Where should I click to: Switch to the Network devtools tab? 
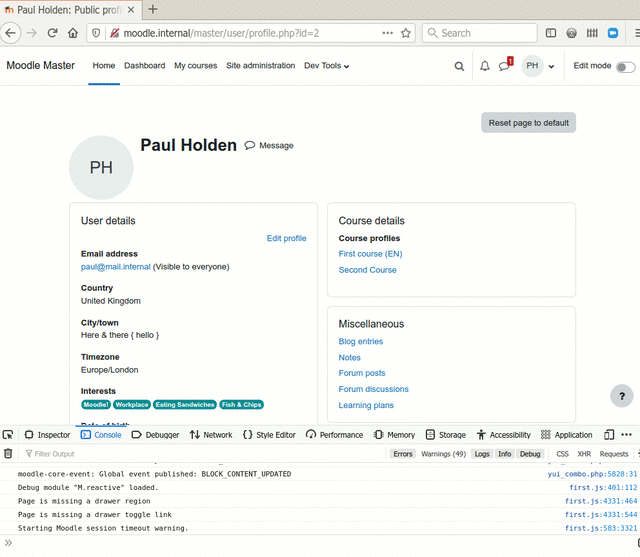click(x=211, y=435)
